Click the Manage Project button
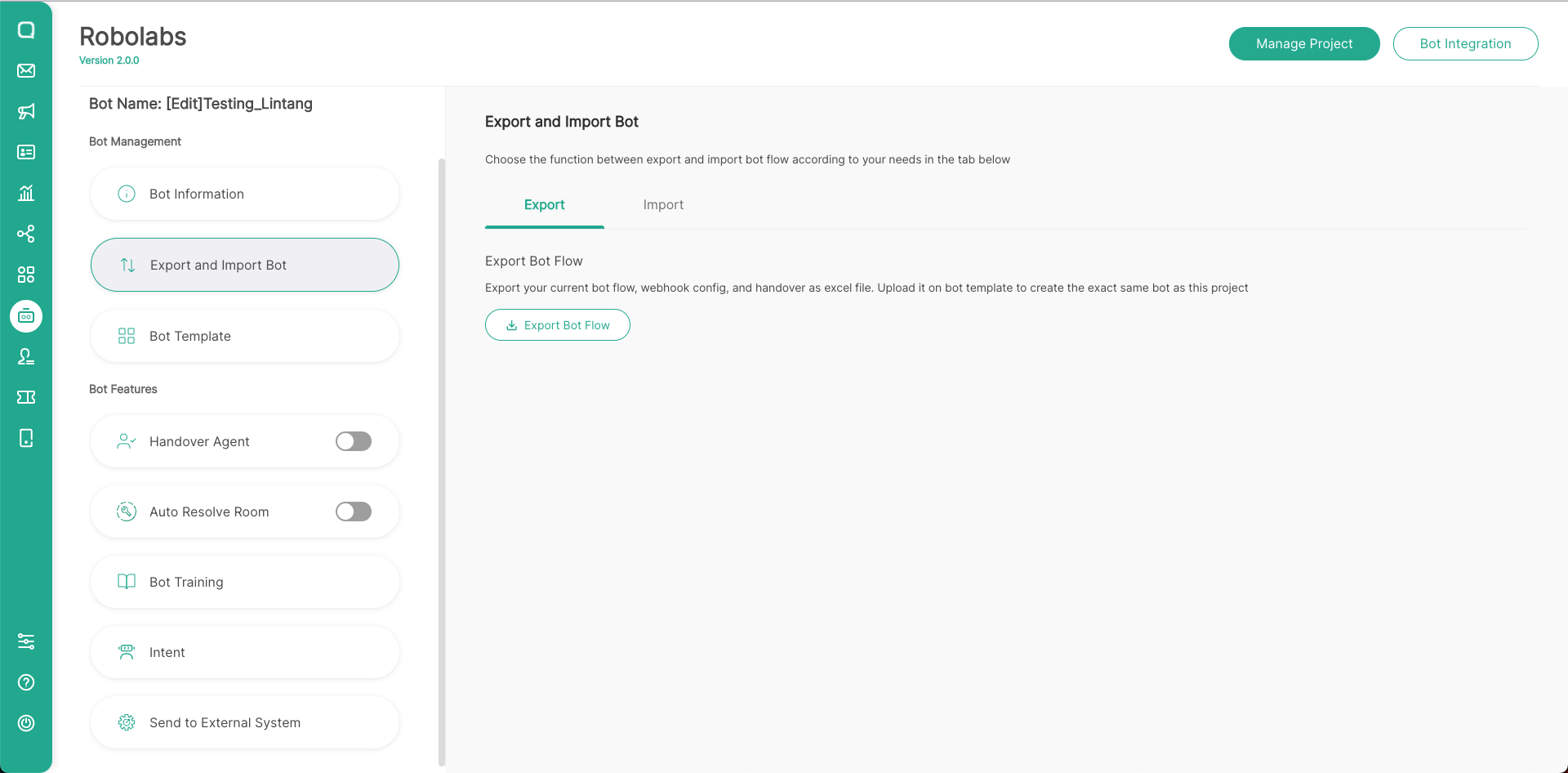Viewport: 1568px width, 773px height. point(1304,44)
